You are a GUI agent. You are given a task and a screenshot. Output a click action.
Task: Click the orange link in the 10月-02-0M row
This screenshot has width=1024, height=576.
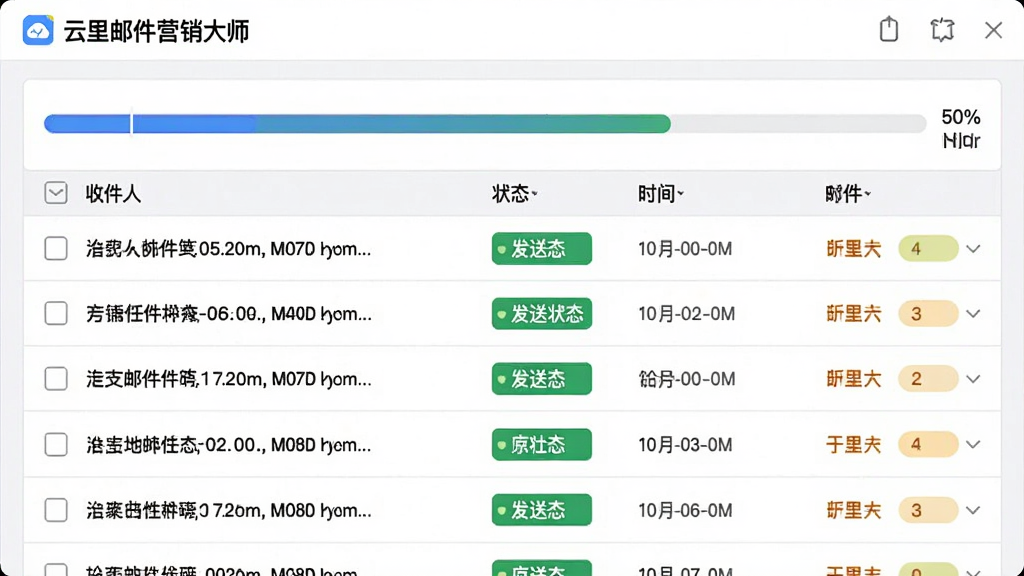(854, 314)
